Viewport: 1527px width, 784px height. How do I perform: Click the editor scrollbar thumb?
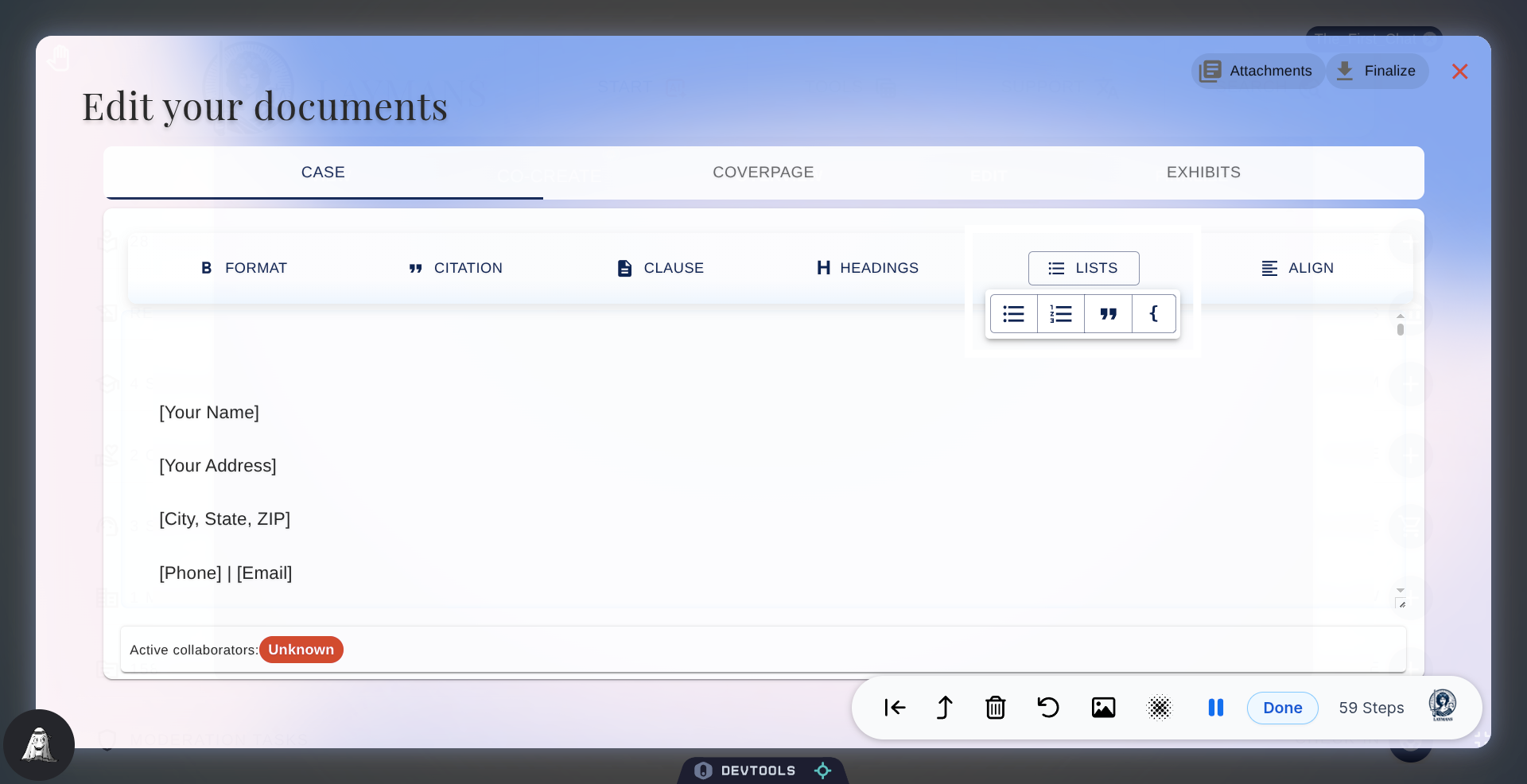pos(1401,329)
